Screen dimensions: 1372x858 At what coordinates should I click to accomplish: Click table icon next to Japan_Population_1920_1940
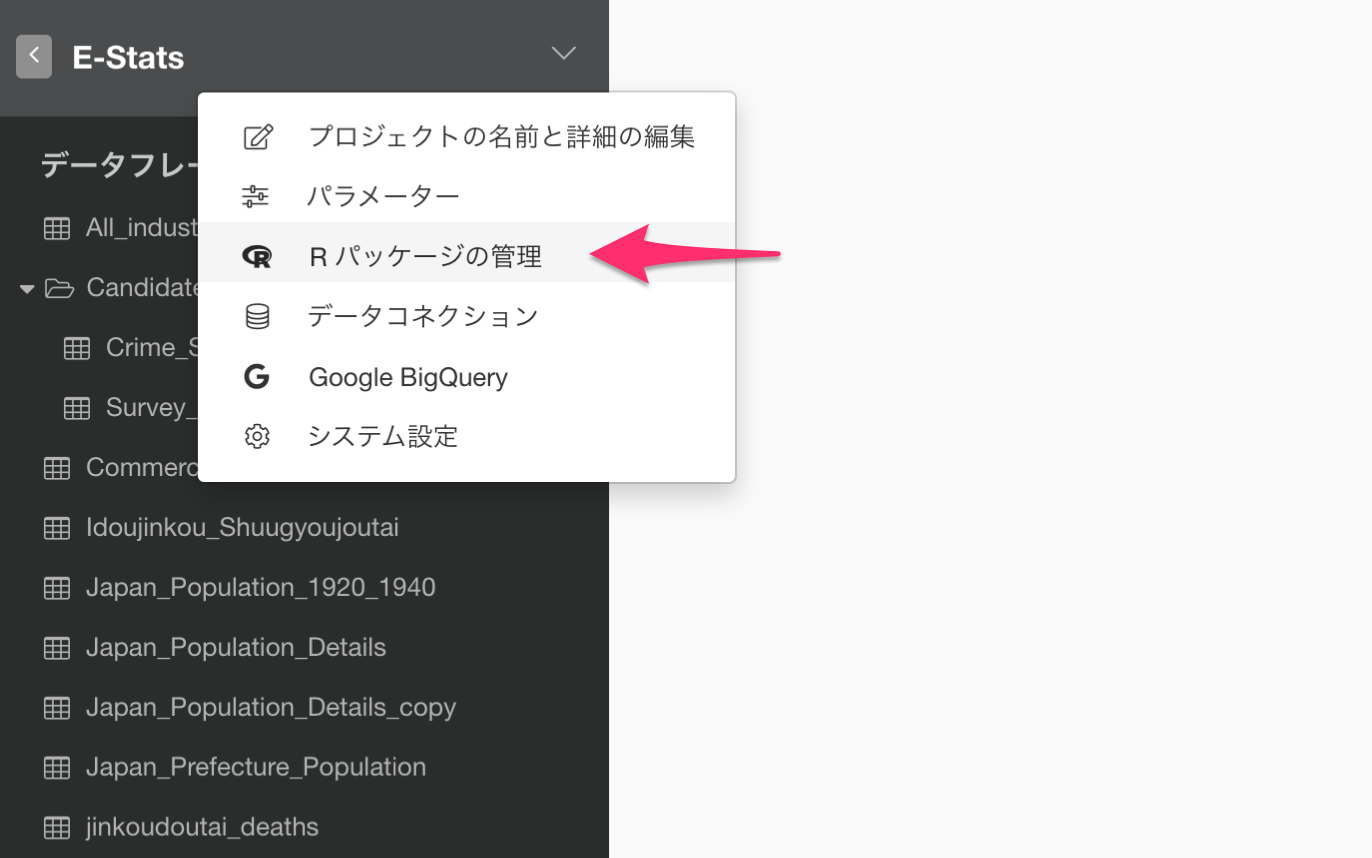pos(57,588)
